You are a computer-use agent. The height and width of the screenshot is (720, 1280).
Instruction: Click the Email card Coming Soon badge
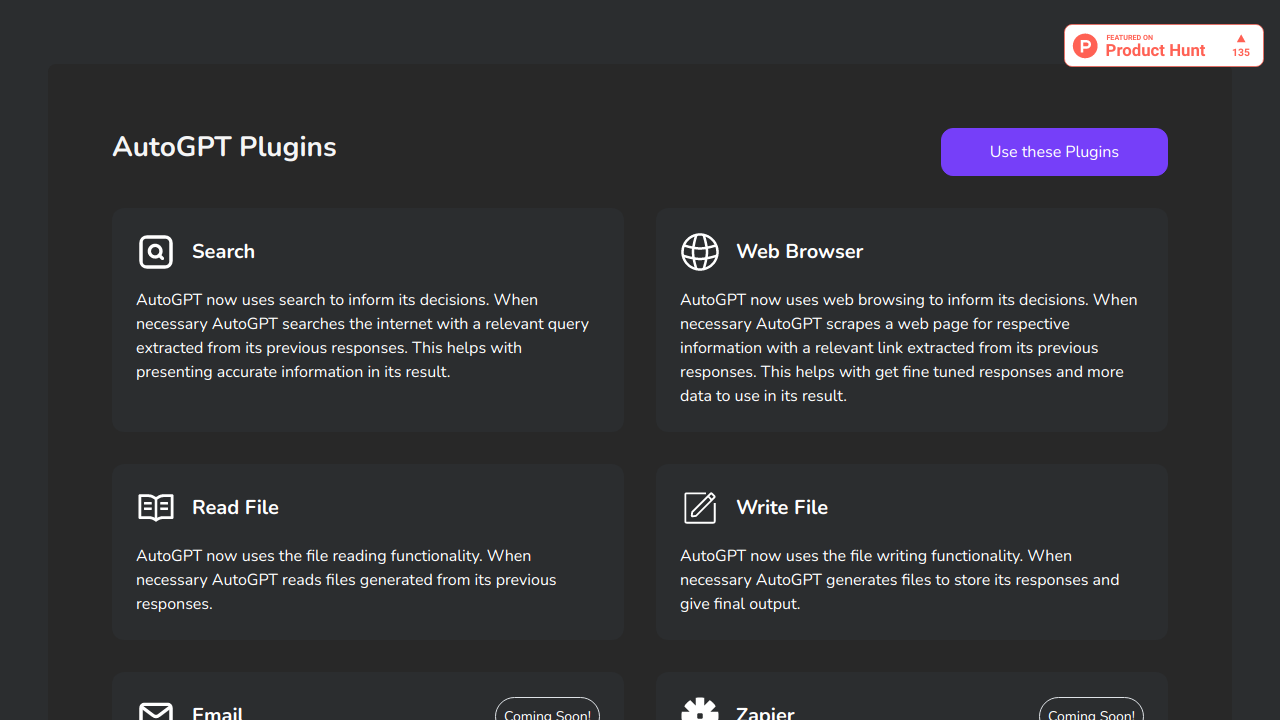coord(547,709)
